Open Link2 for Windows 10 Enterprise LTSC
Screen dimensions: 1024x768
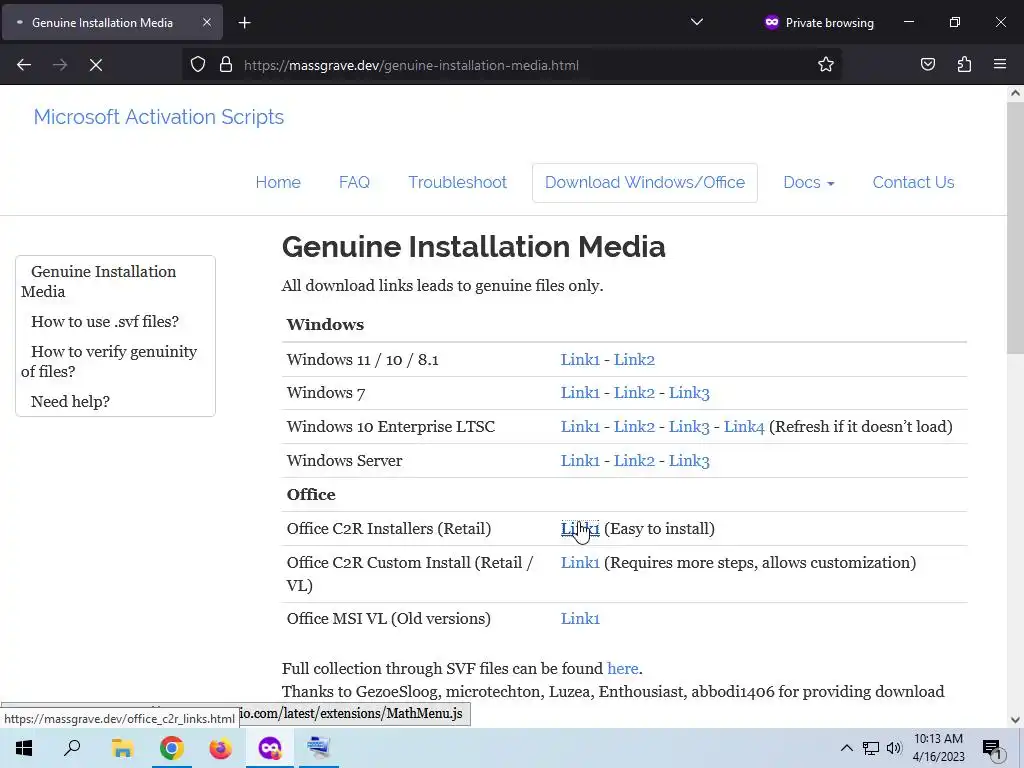pyautogui.click(x=633, y=426)
